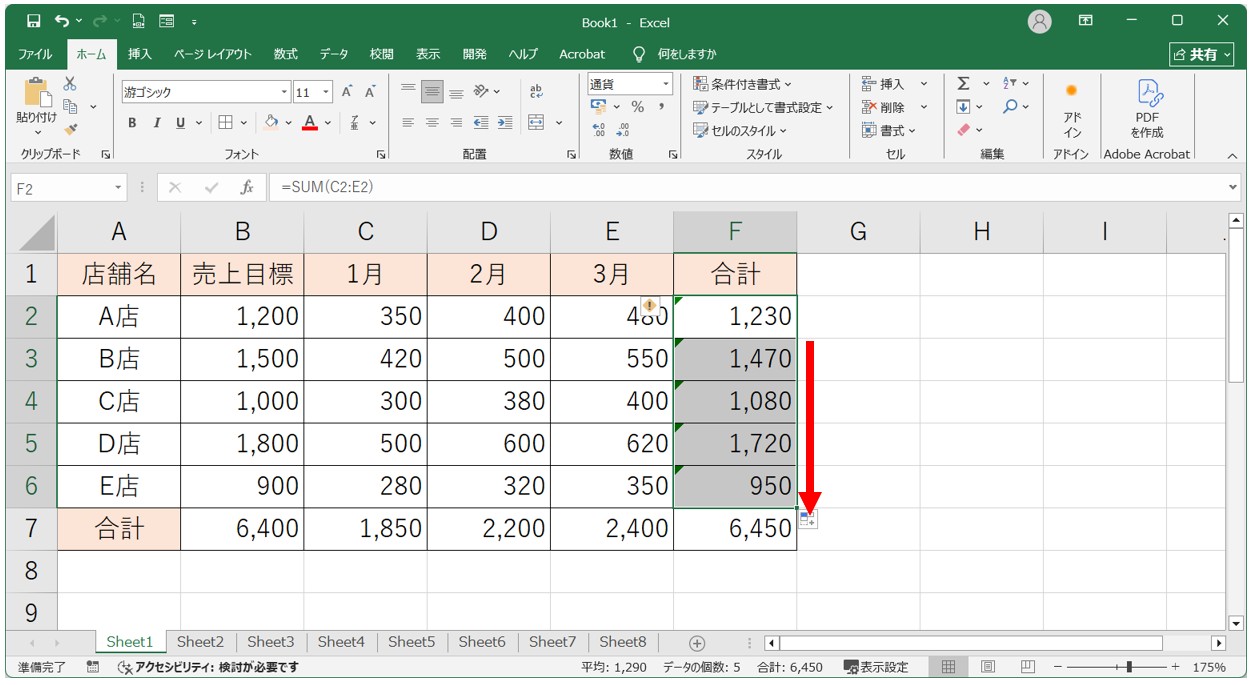
Task: Click the zoom slider handle
Action: pos(1129,667)
